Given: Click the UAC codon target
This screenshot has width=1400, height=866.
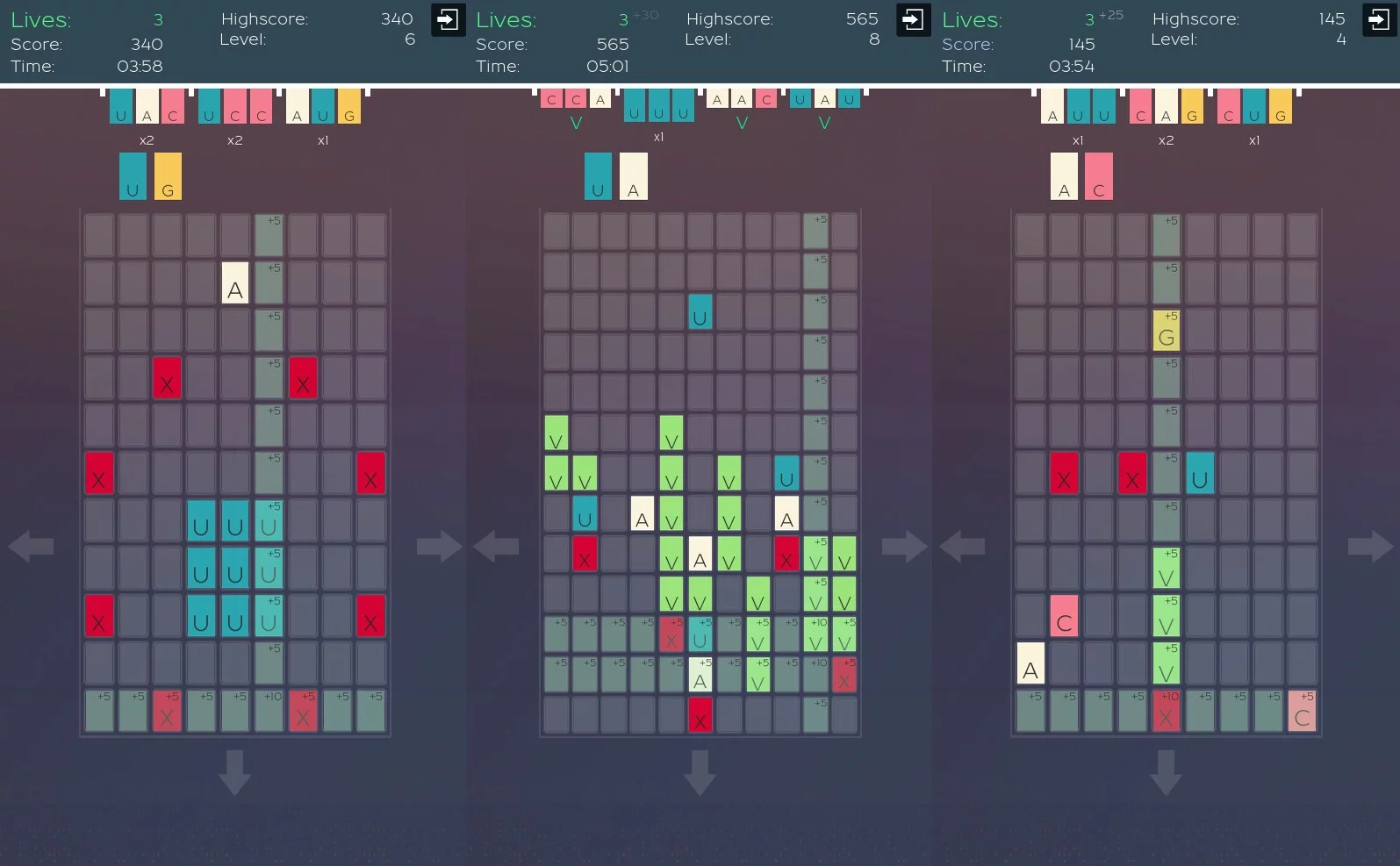Looking at the screenshot, I should (147, 106).
